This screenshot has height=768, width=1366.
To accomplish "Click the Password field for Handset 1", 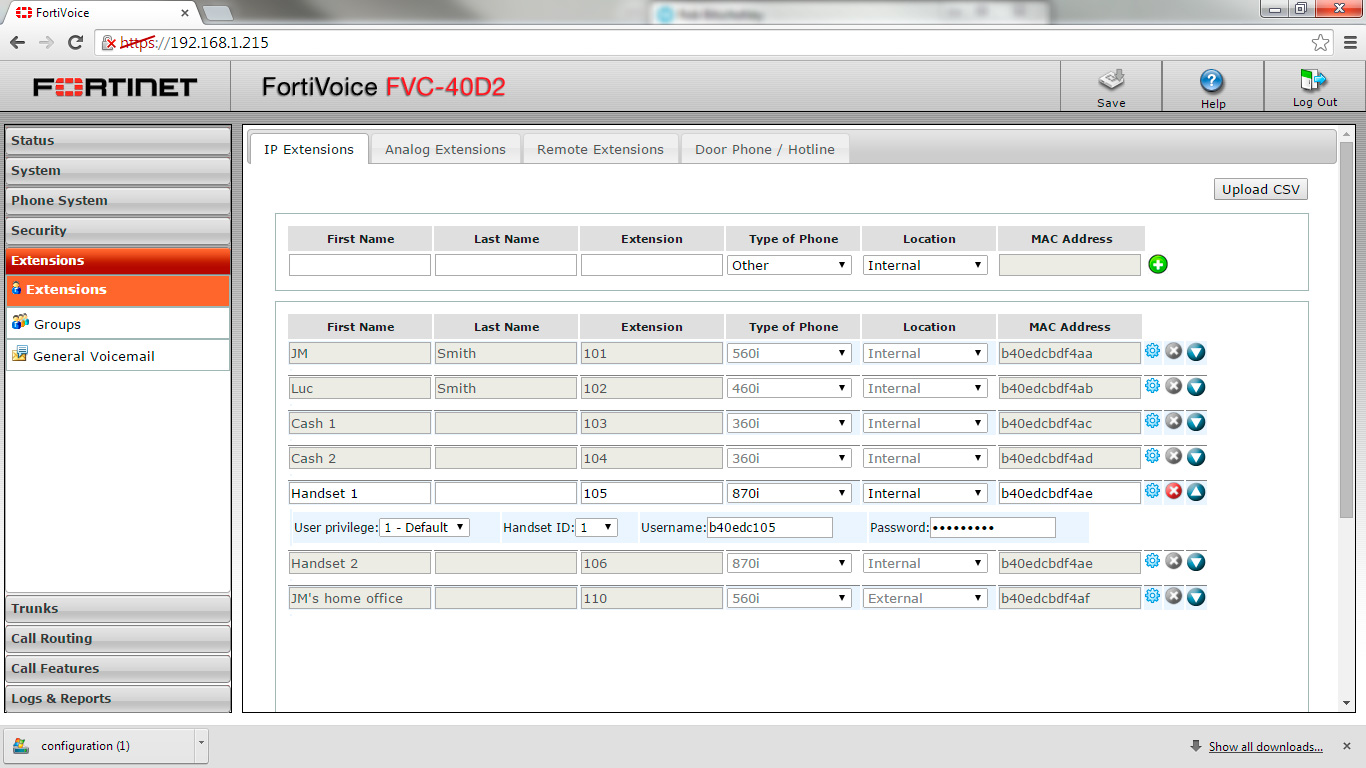I will coord(993,527).
